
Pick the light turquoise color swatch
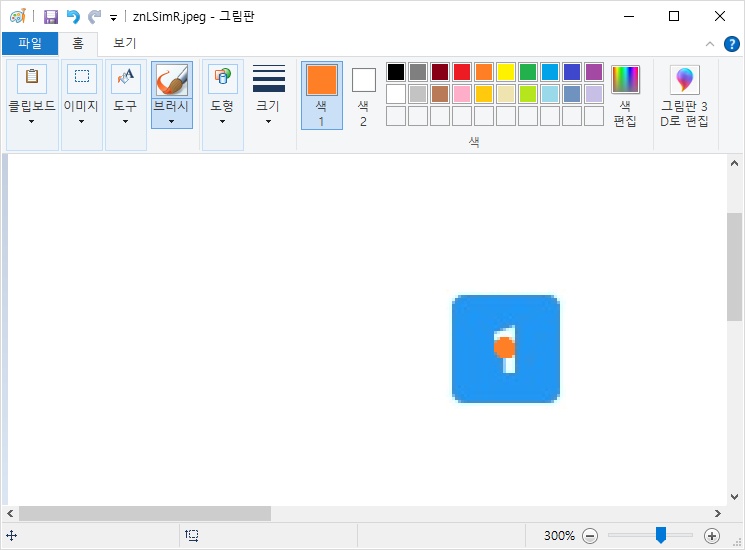550,94
